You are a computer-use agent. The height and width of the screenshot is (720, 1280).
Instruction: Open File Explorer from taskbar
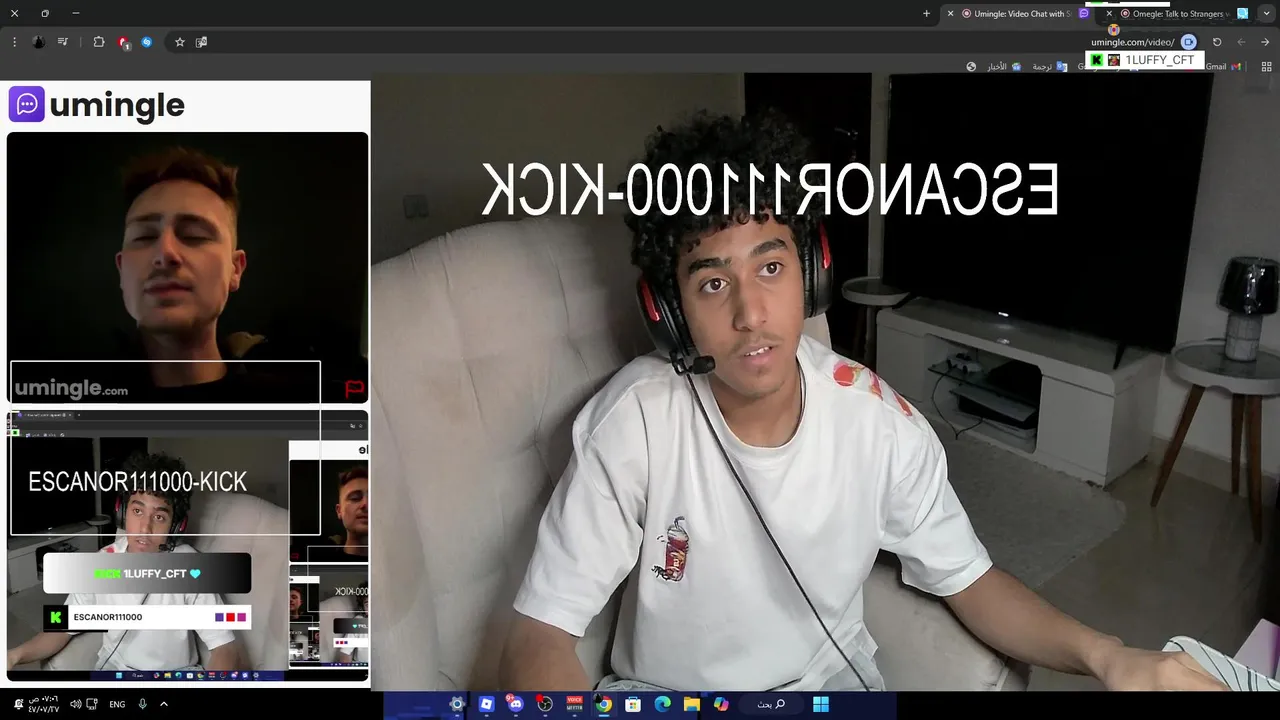(x=691, y=704)
